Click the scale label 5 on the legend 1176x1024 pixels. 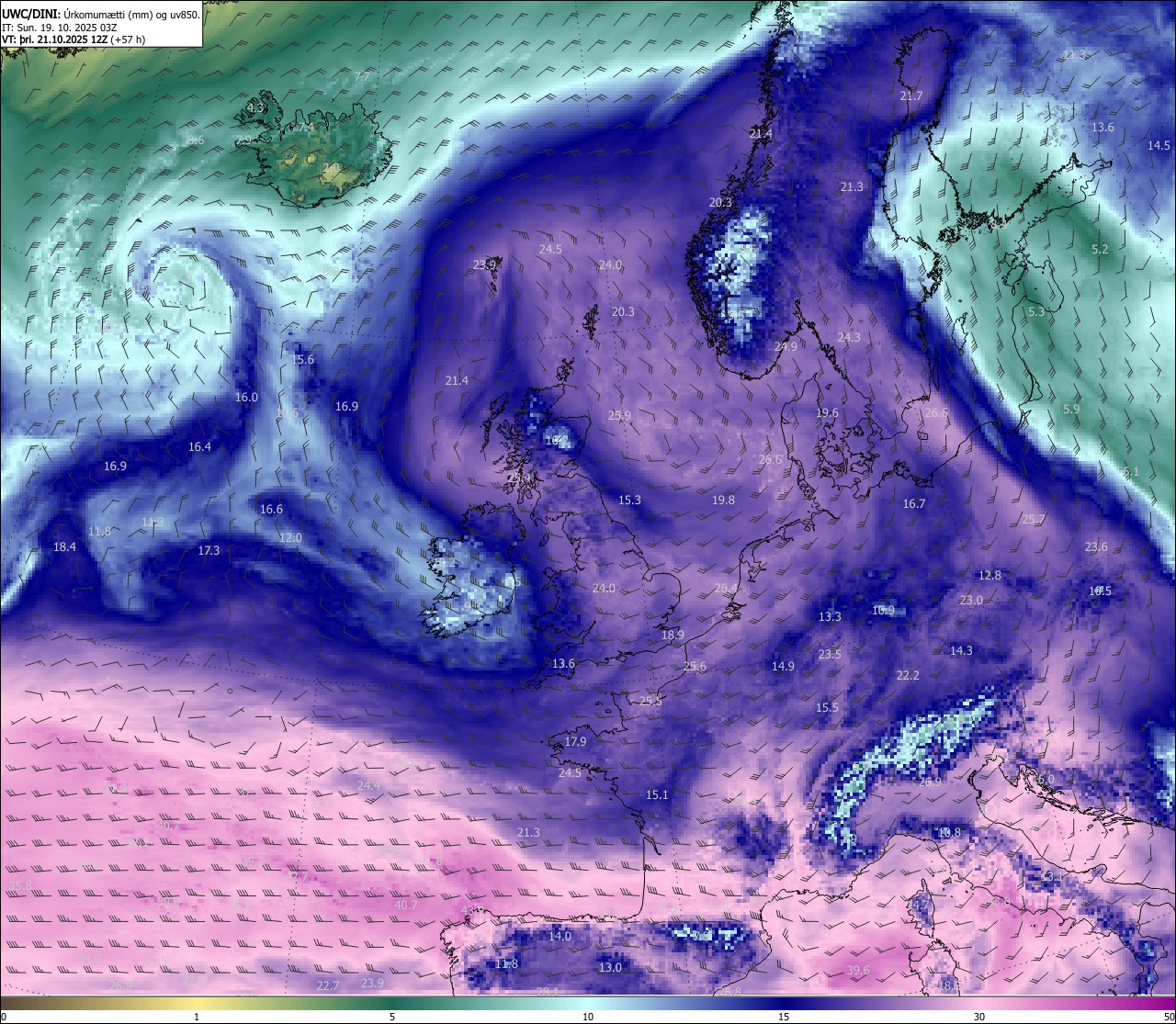pyautogui.click(x=392, y=1017)
